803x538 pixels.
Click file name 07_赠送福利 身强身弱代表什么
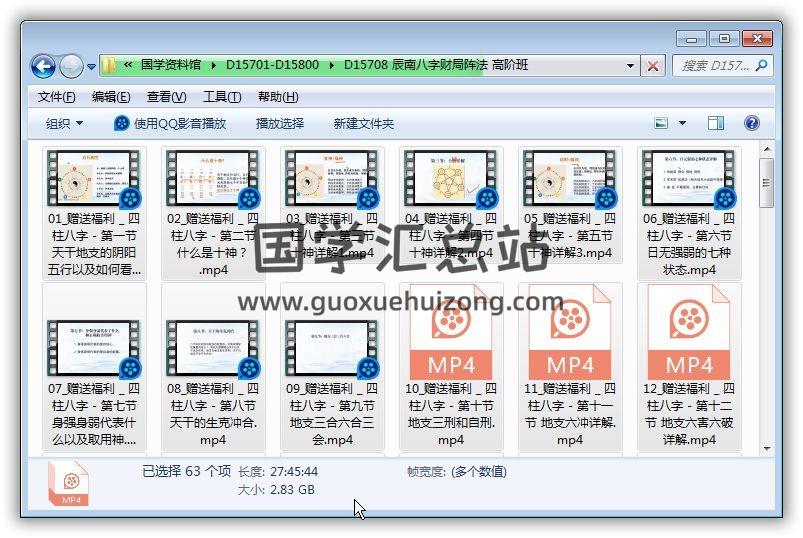click(94, 414)
